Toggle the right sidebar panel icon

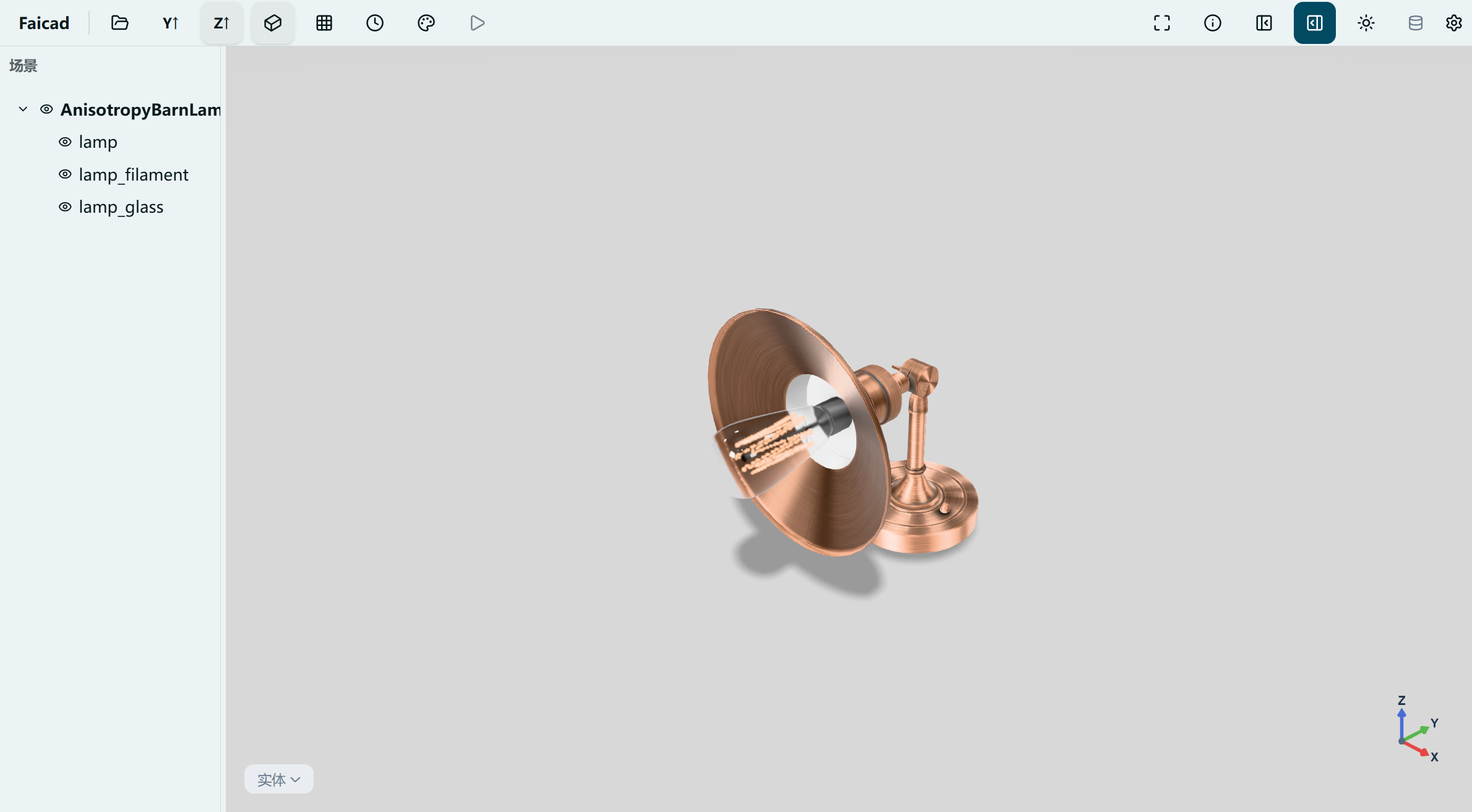(x=1315, y=23)
